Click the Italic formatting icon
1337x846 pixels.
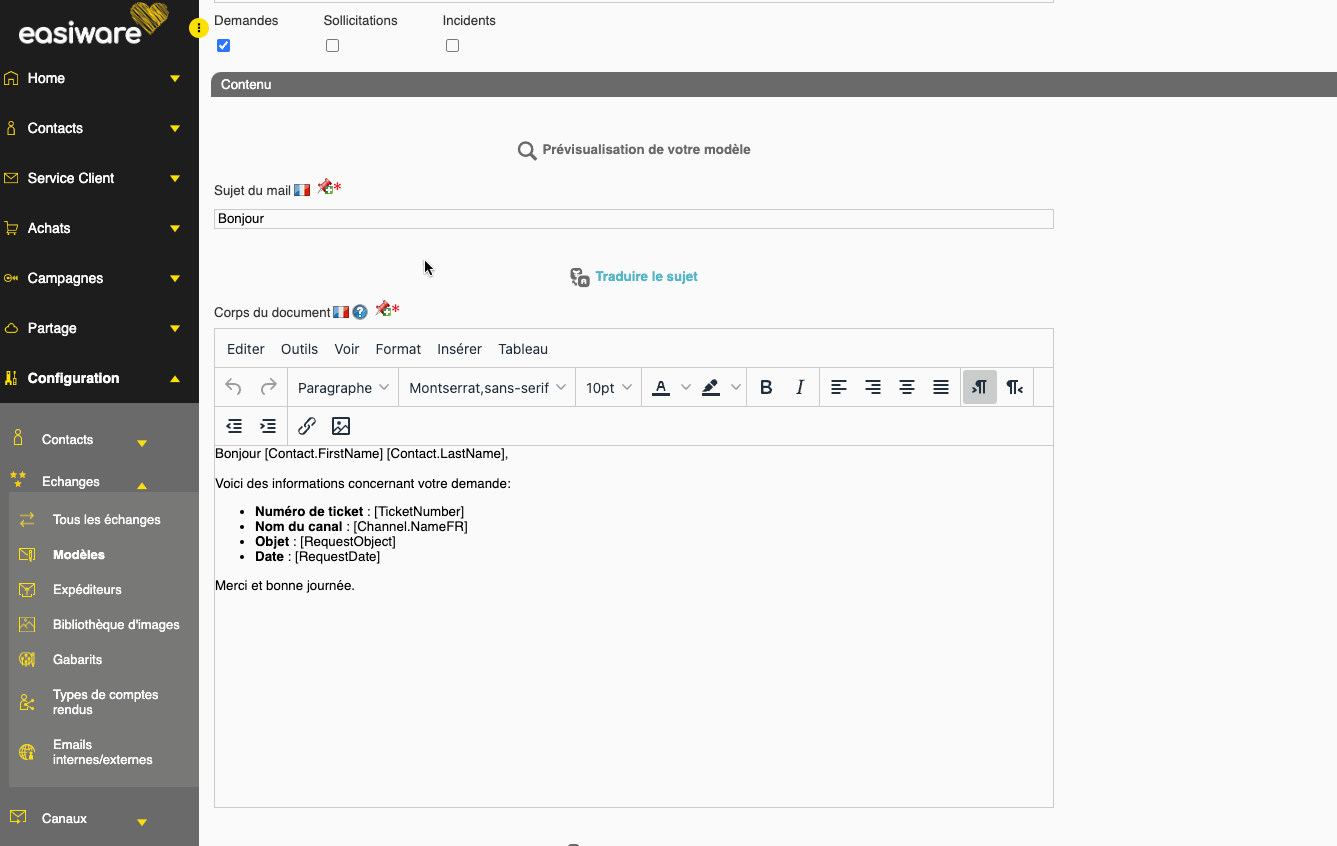click(800, 388)
